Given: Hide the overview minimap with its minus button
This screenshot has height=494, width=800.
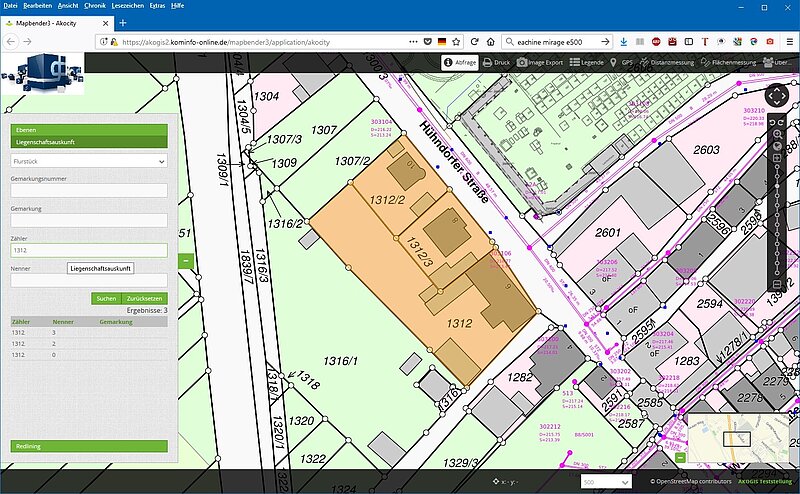Looking at the screenshot, I should pyautogui.click(x=680, y=458).
